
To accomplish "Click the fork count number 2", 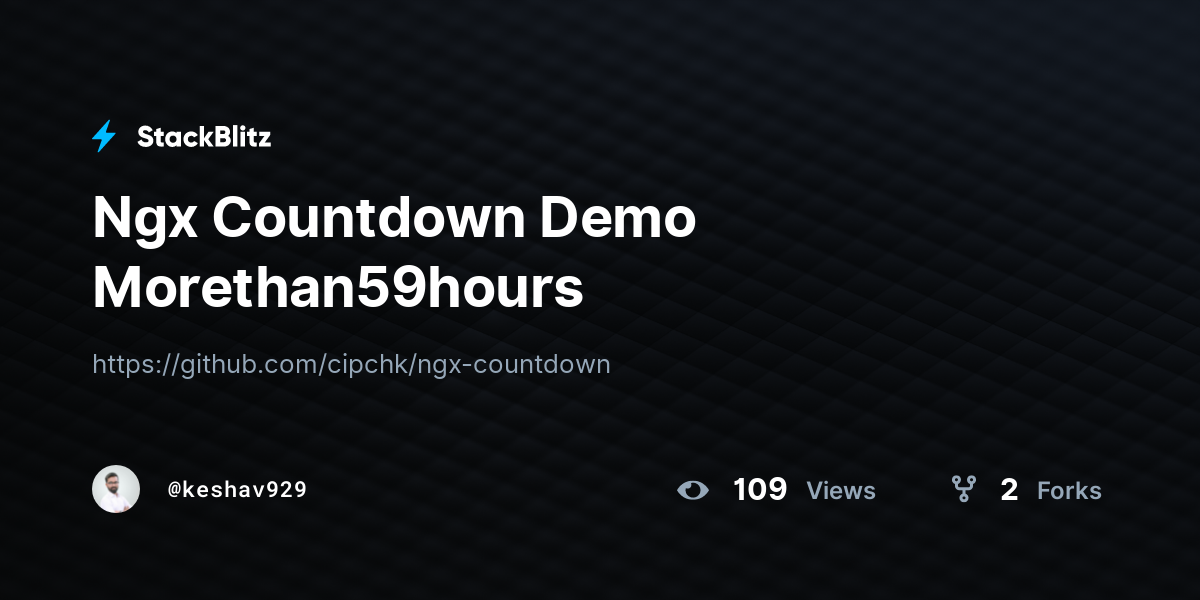I will pos(1009,490).
